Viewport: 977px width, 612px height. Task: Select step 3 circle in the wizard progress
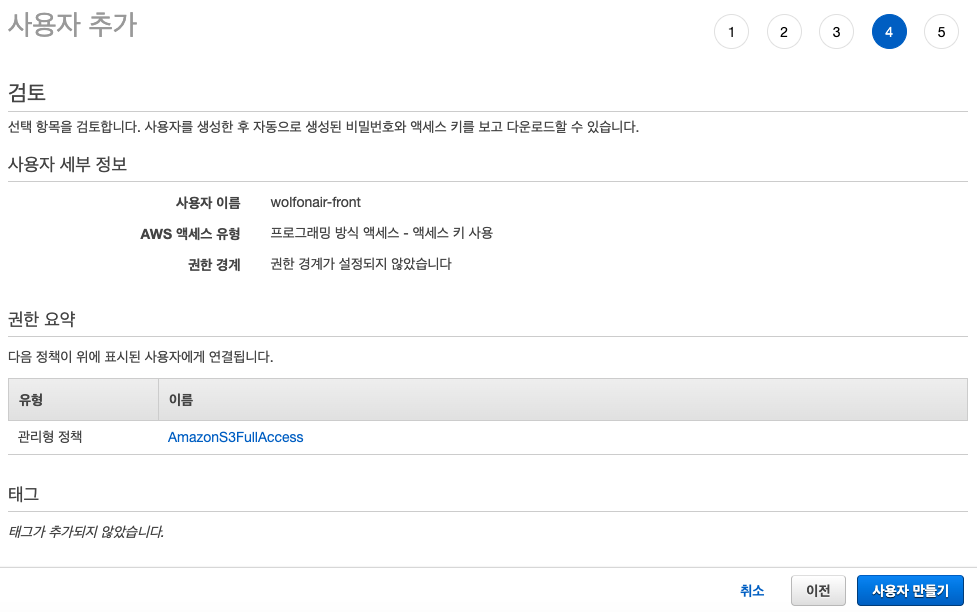point(836,31)
